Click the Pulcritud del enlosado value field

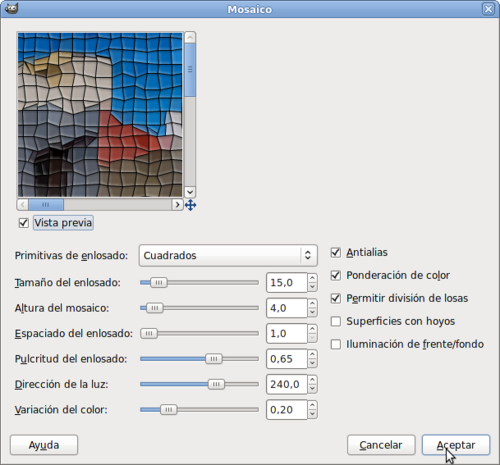tap(286, 359)
